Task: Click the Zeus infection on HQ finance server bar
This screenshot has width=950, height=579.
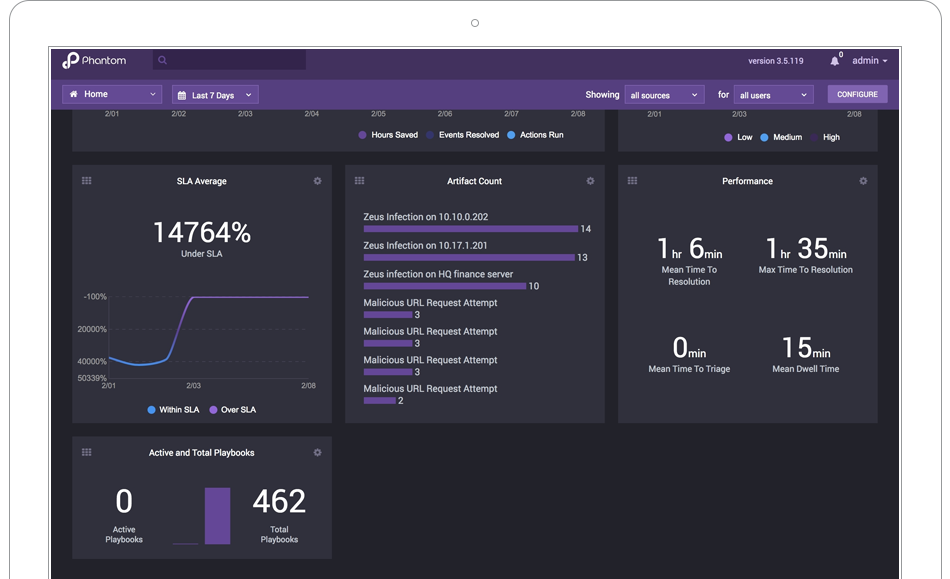Action: (445, 286)
